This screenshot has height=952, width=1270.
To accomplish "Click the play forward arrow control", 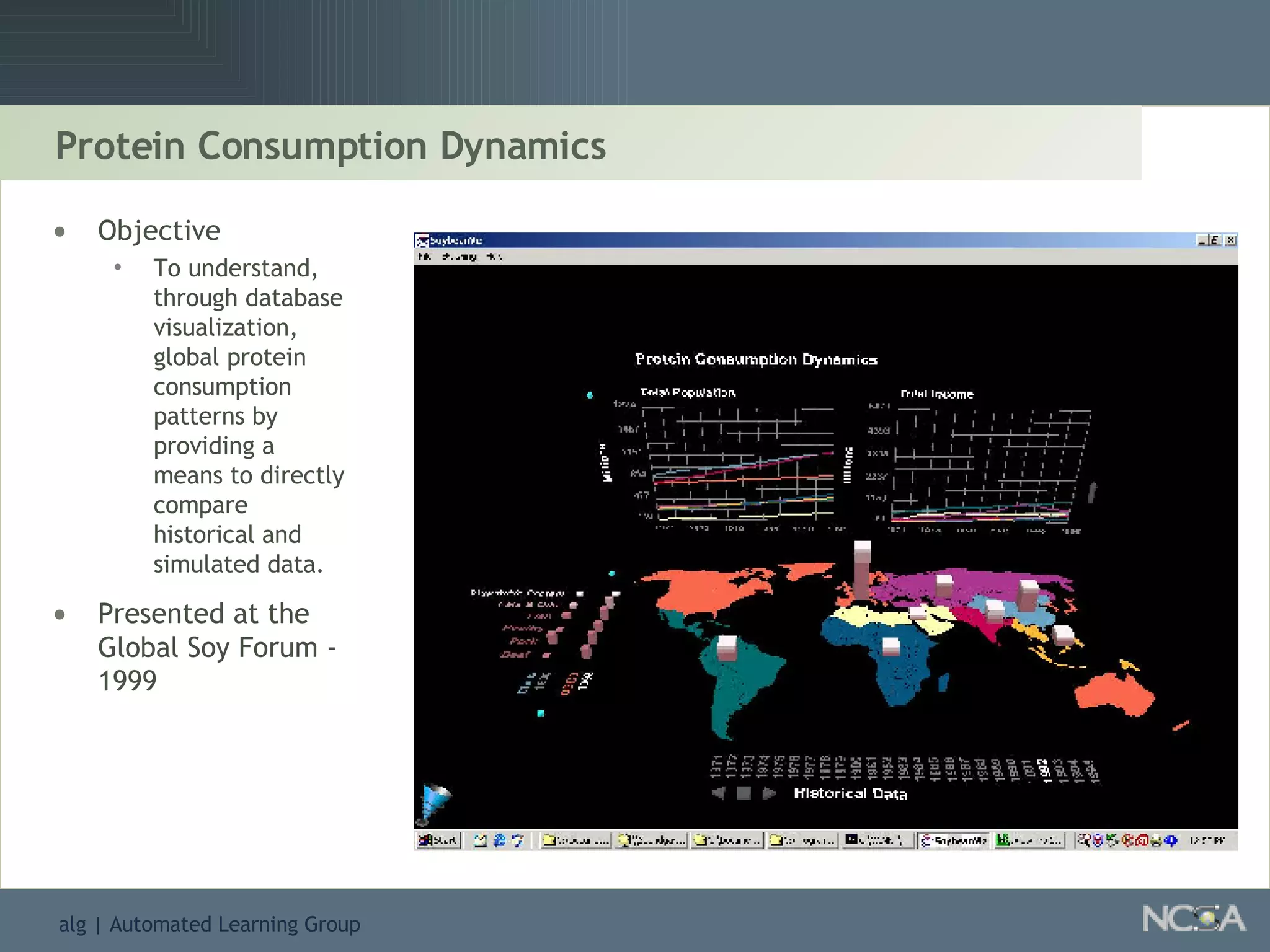I will [769, 793].
